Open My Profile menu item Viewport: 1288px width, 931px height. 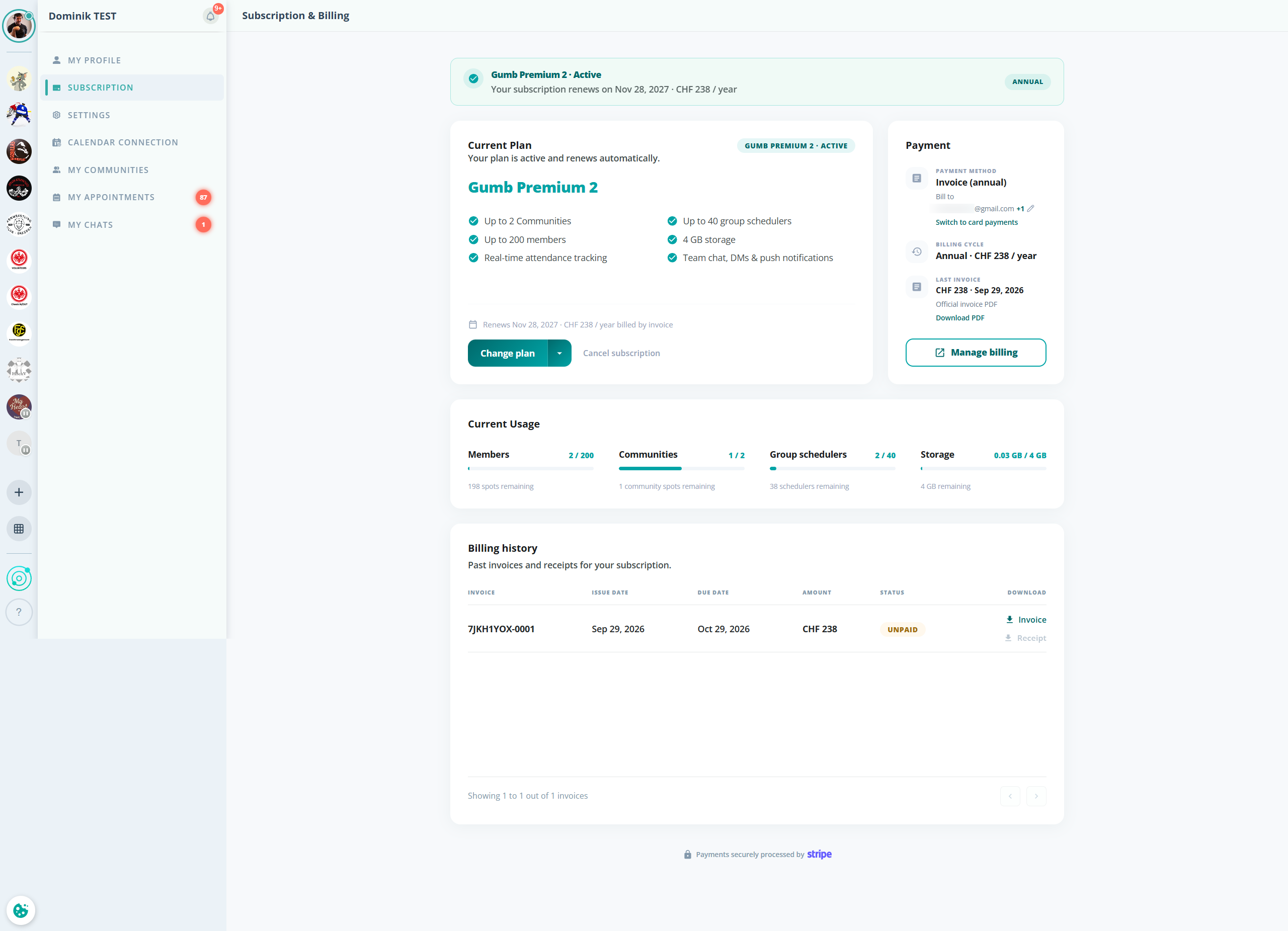tap(132, 60)
